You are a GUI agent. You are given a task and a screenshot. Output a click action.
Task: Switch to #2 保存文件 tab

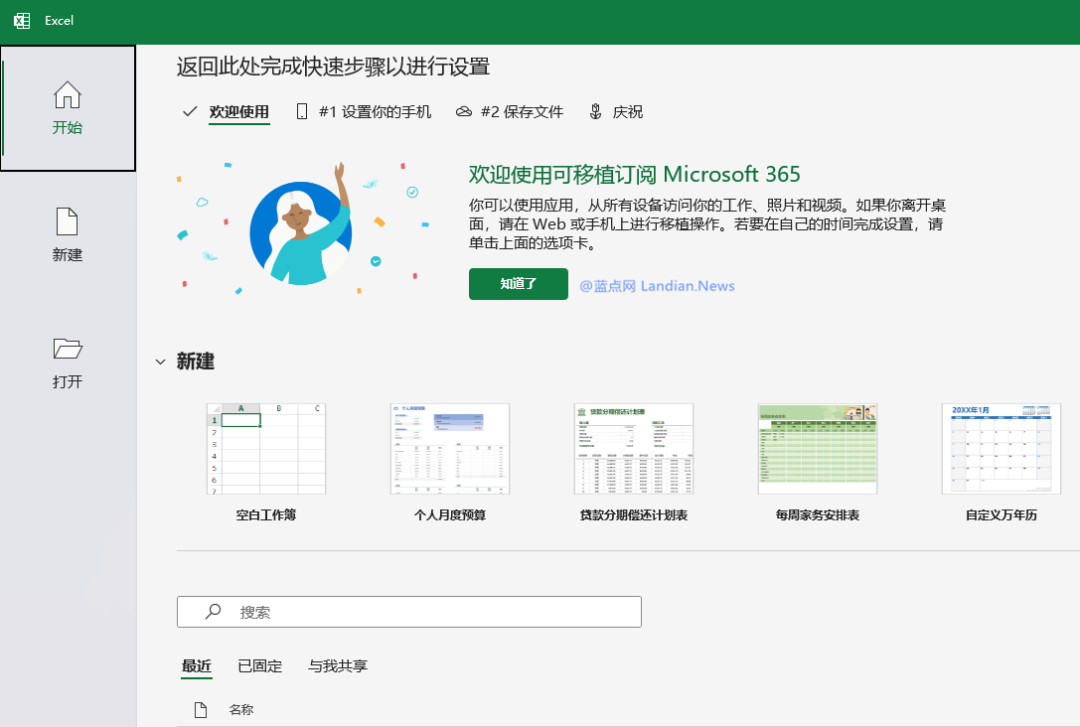pyautogui.click(x=522, y=112)
